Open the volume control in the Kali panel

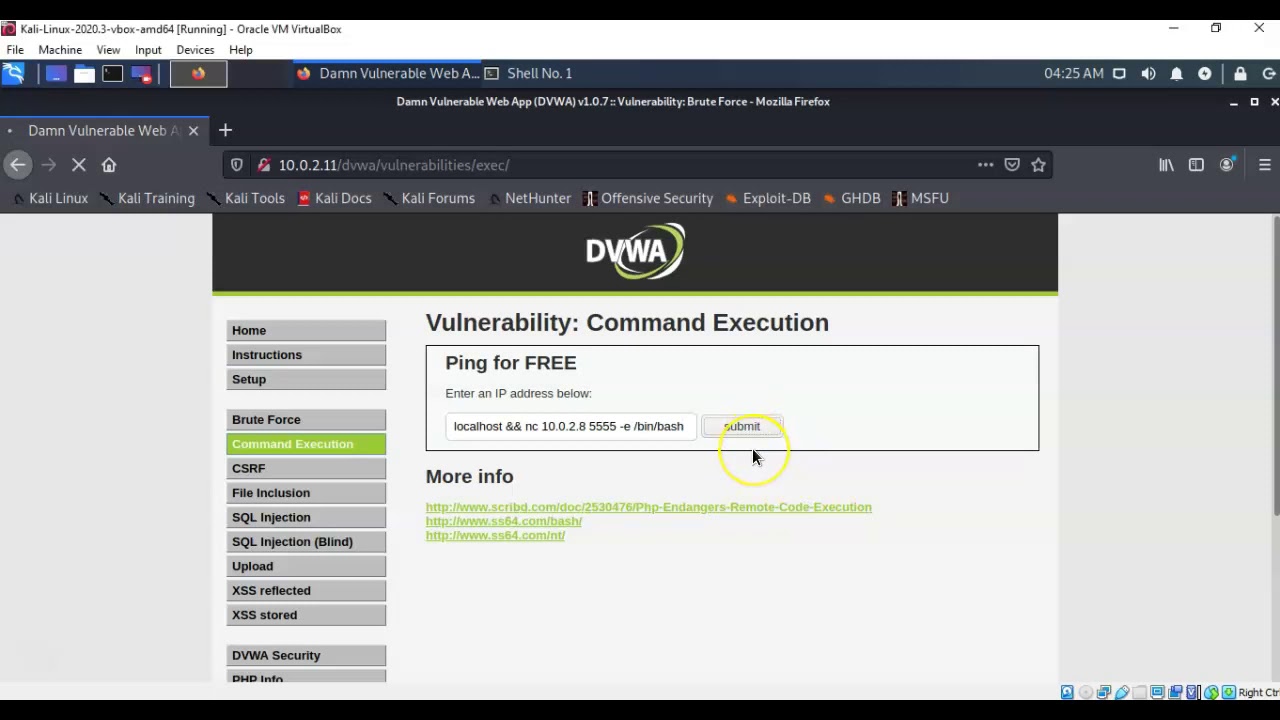1148,73
